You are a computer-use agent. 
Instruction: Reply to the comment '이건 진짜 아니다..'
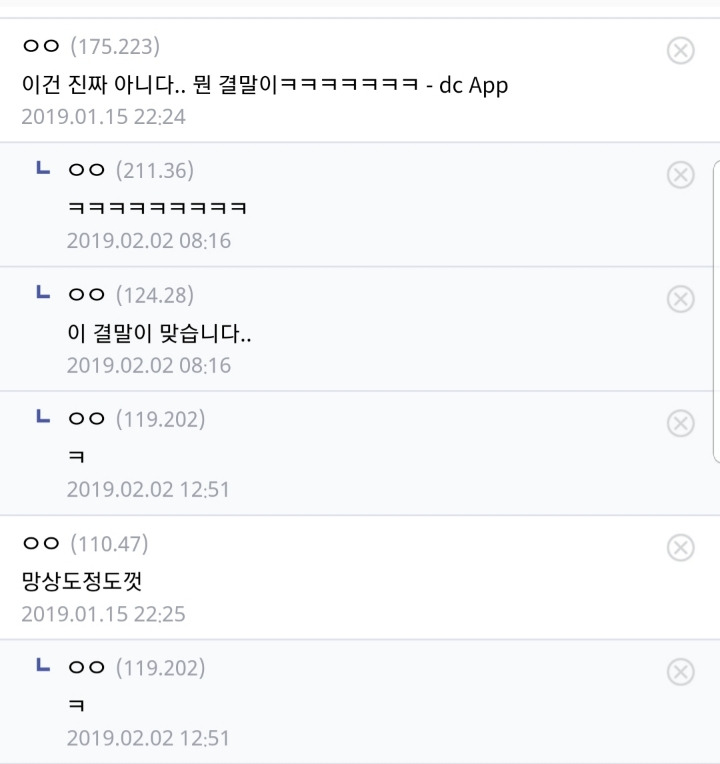[265, 85]
